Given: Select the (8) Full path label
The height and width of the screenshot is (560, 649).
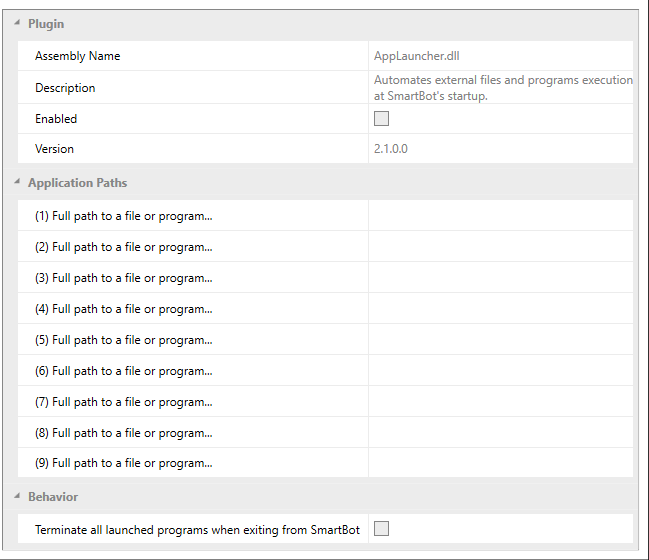Looking at the screenshot, I should tap(123, 433).
